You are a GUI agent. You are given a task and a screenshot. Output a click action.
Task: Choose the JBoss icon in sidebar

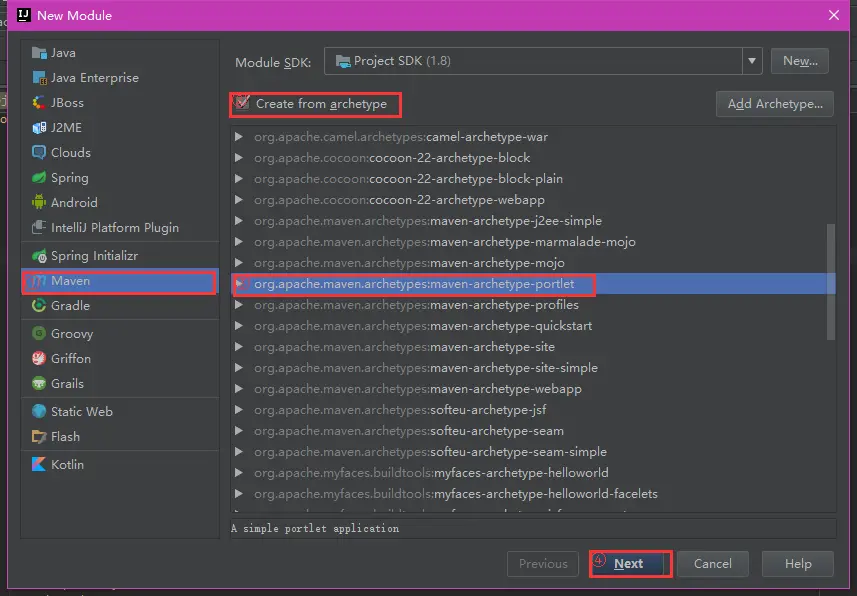(x=39, y=103)
